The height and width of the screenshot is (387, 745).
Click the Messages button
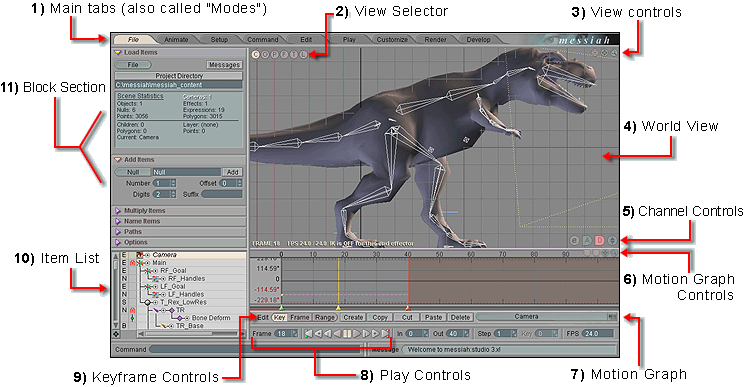pos(224,65)
